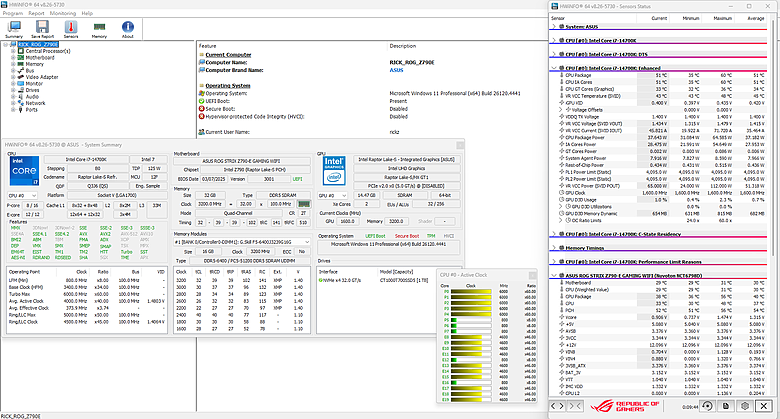The image size is (780, 419).
Task: Select the +12V sensor row
Action: tap(659, 345)
